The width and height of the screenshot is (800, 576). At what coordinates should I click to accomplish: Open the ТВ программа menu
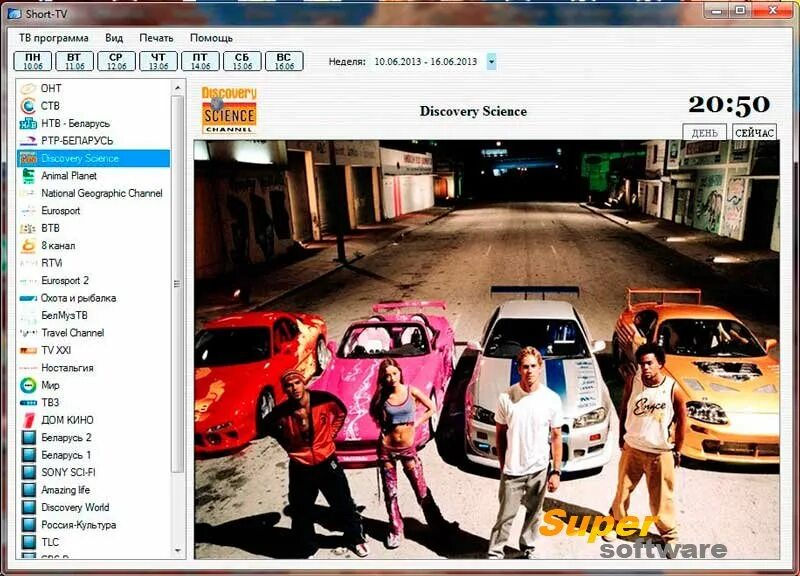pyautogui.click(x=54, y=38)
